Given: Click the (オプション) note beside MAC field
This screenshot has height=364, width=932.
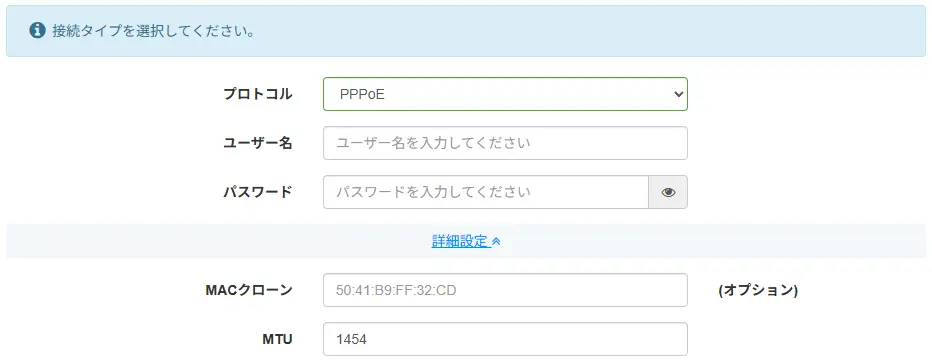Looking at the screenshot, I should pos(758,290).
